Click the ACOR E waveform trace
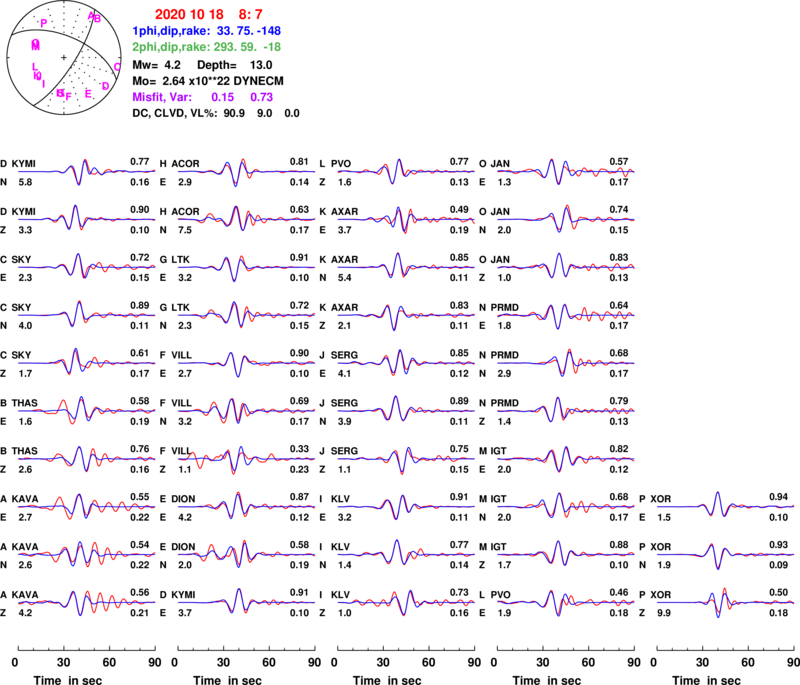The width and height of the screenshot is (800, 685). point(246,171)
